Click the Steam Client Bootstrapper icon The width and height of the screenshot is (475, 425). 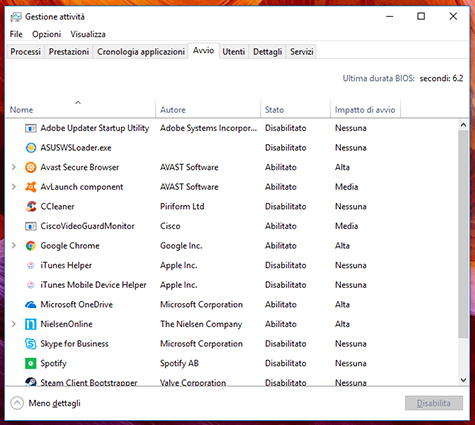tap(31, 382)
